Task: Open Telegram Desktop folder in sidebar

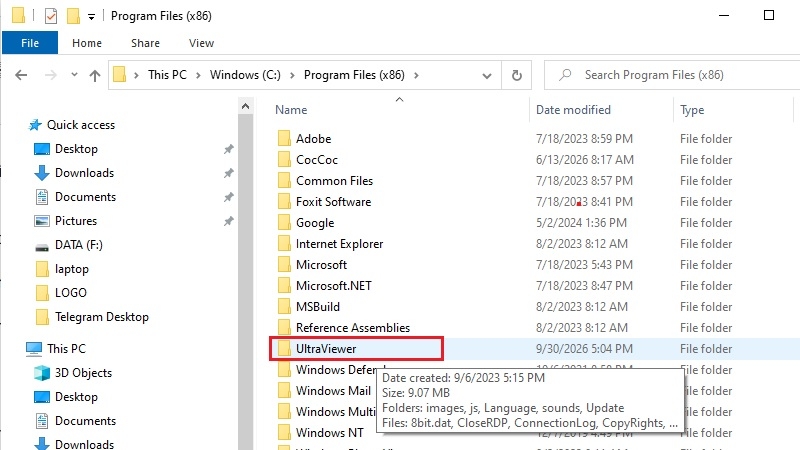Action: [102, 317]
